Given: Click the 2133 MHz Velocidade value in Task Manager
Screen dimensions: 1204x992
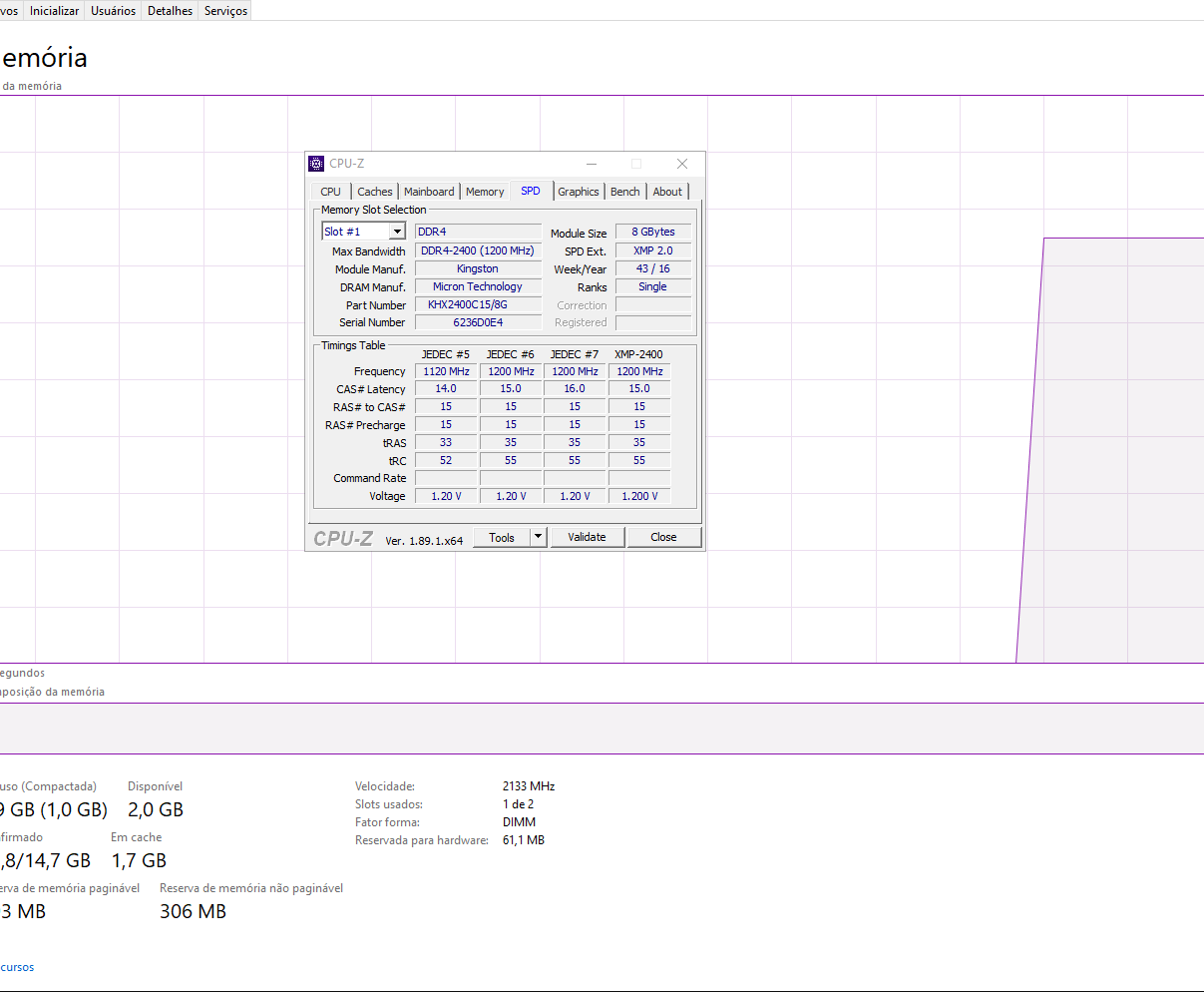Looking at the screenshot, I should pyautogui.click(x=529, y=786).
